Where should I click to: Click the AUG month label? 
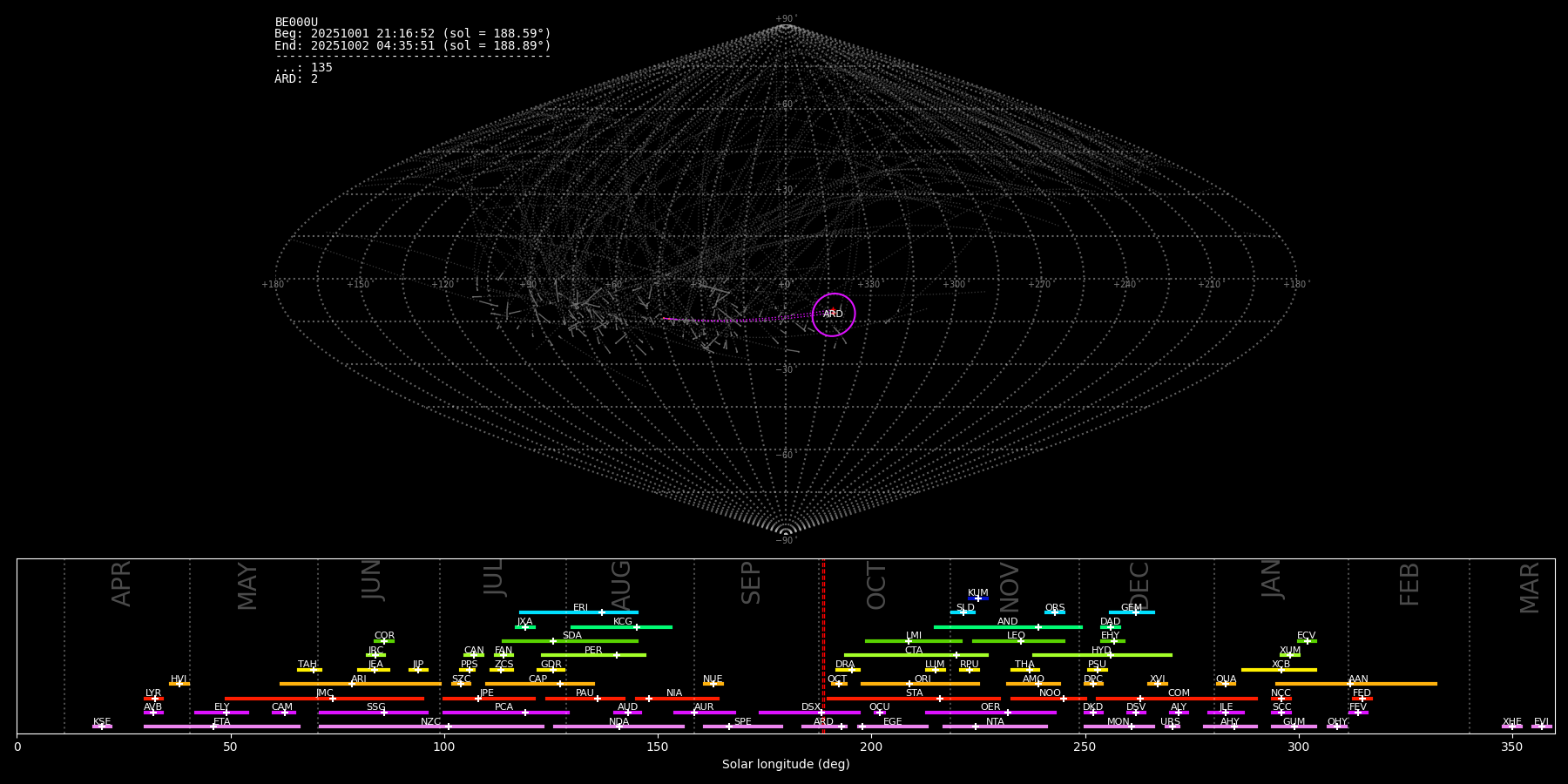pyautogui.click(x=621, y=585)
